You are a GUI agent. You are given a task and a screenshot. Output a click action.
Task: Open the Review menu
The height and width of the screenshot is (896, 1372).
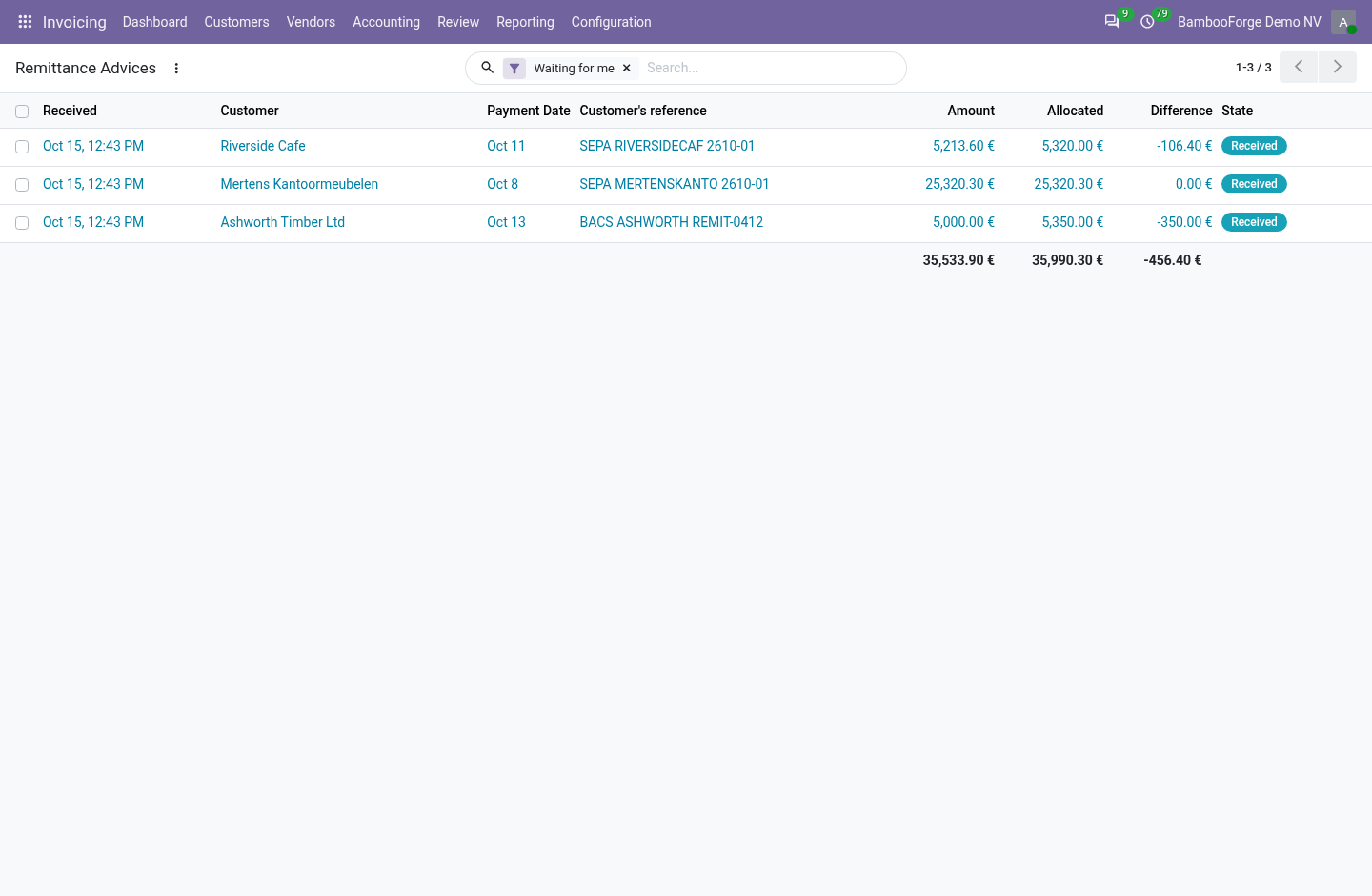point(458,21)
